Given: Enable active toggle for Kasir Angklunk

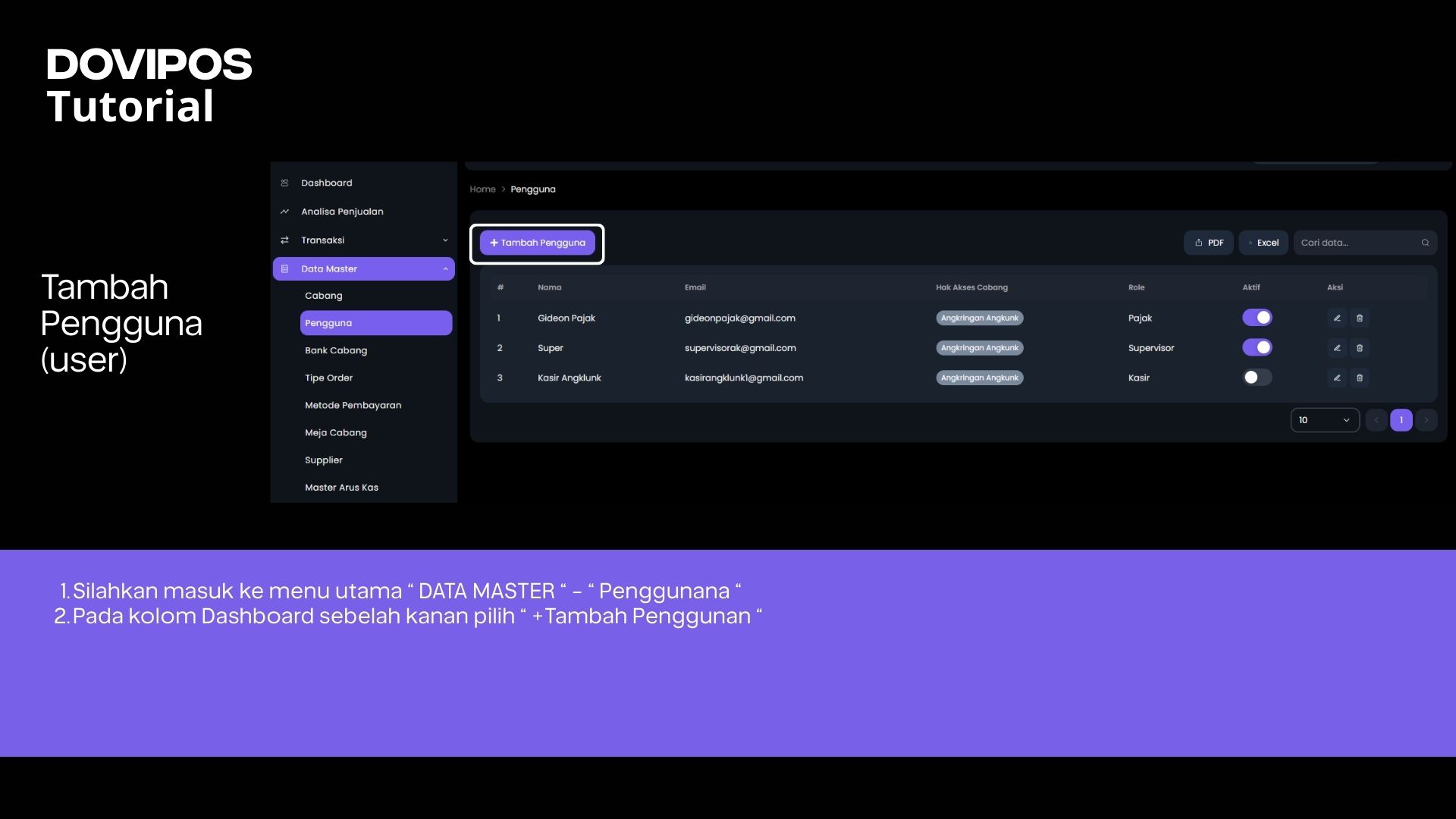Looking at the screenshot, I should click(x=1257, y=378).
